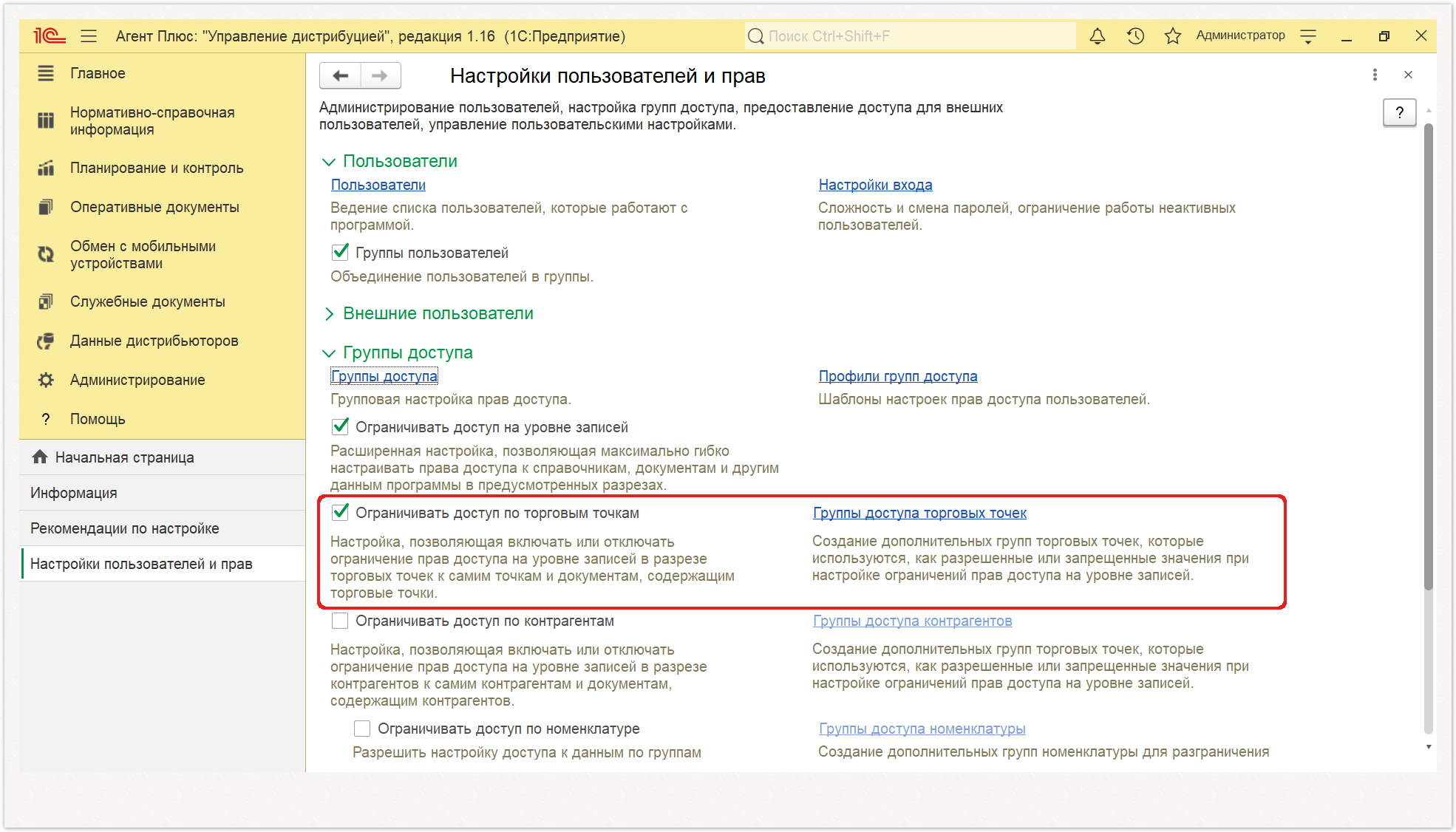Click the scrollbar down arrow
1456x832 pixels.
(x=1428, y=746)
